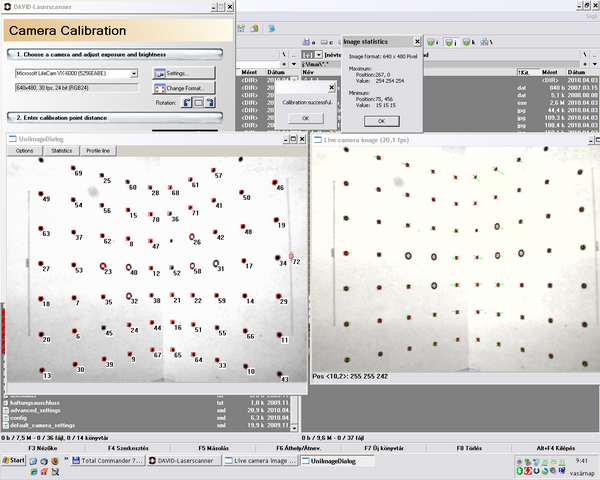Open Options in UniImageDialog

point(24,150)
